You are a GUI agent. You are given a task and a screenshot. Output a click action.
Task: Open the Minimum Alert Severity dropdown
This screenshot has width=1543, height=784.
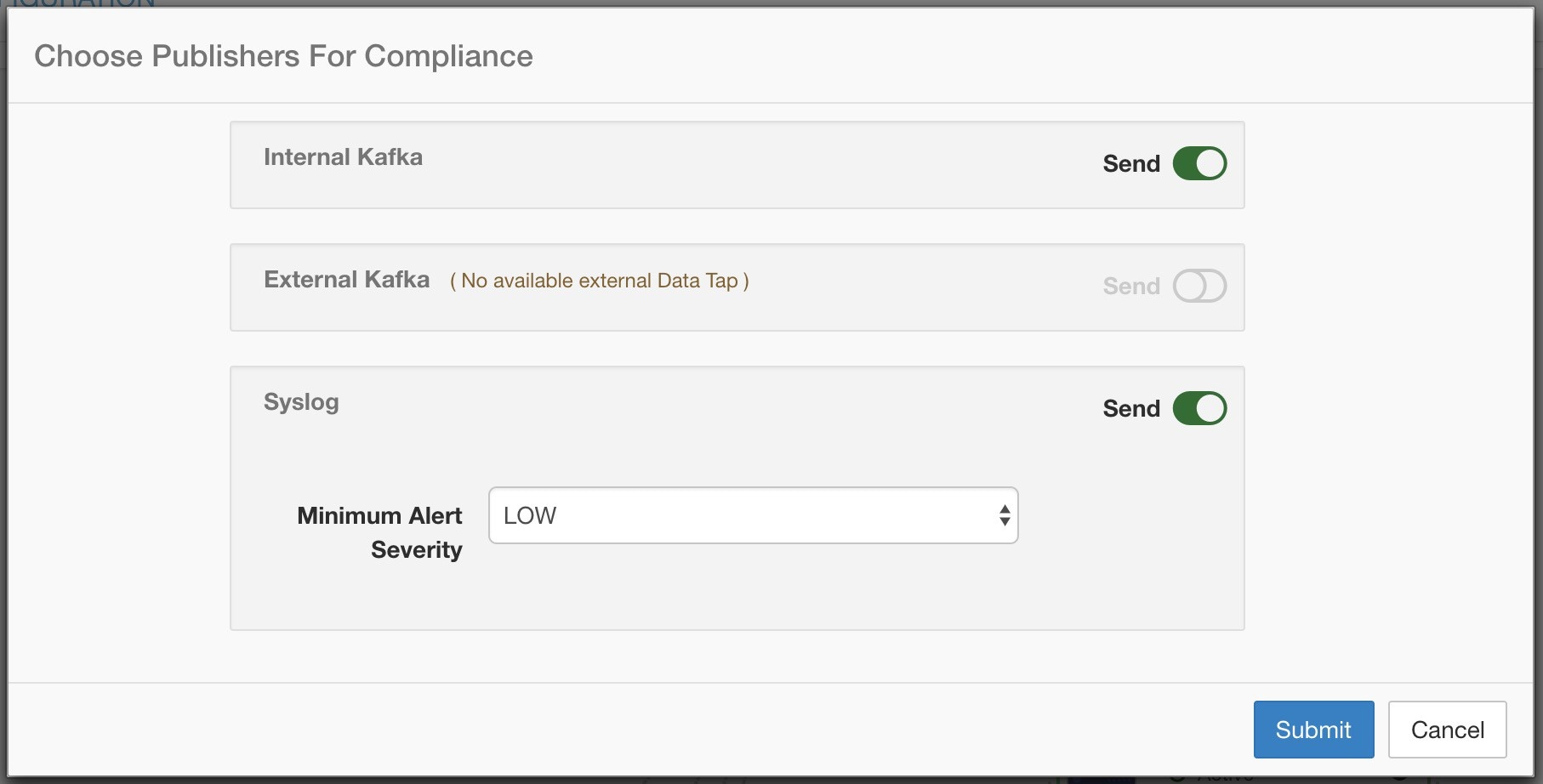(x=753, y=515)
